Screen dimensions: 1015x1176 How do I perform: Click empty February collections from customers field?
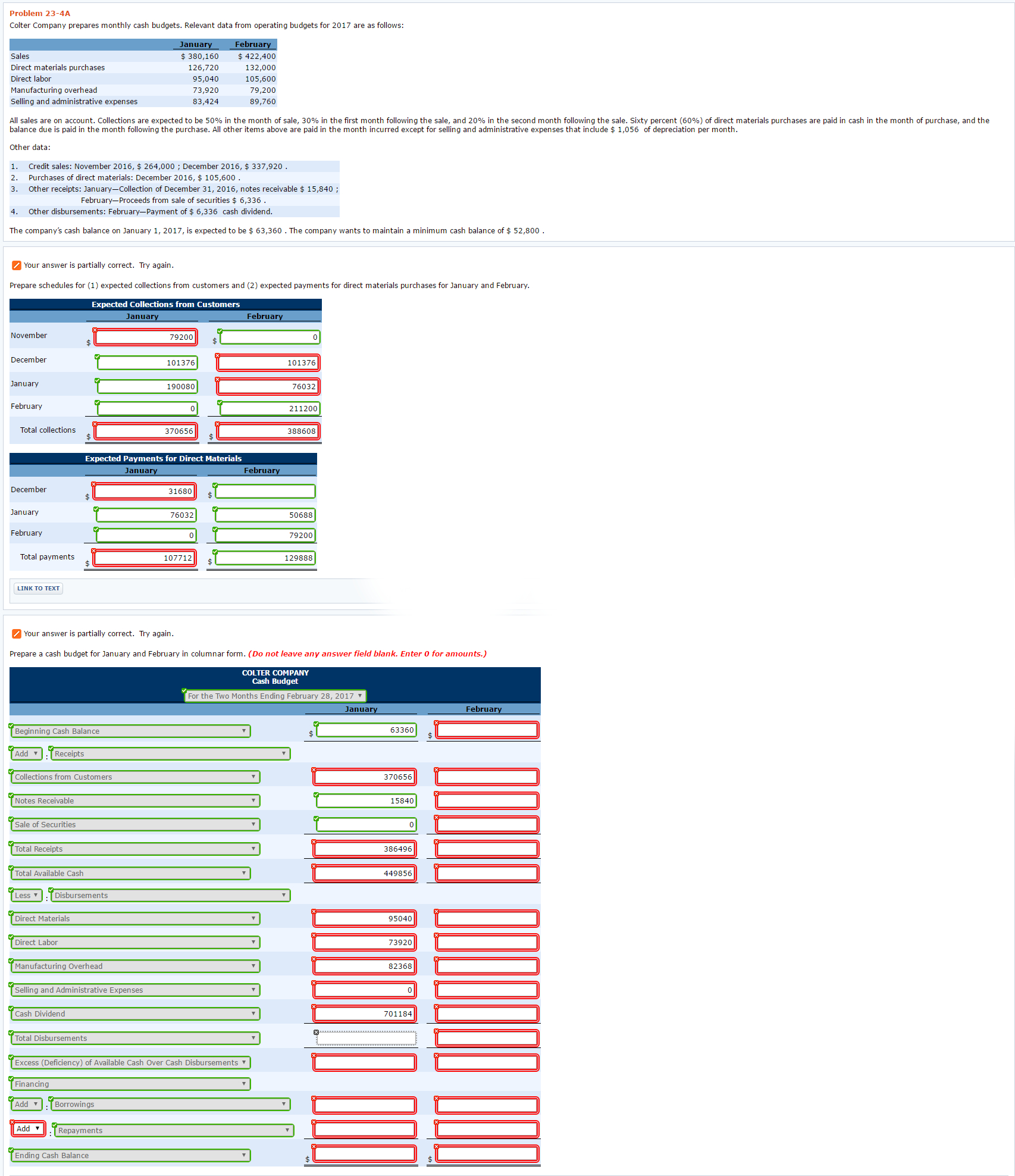487,777
